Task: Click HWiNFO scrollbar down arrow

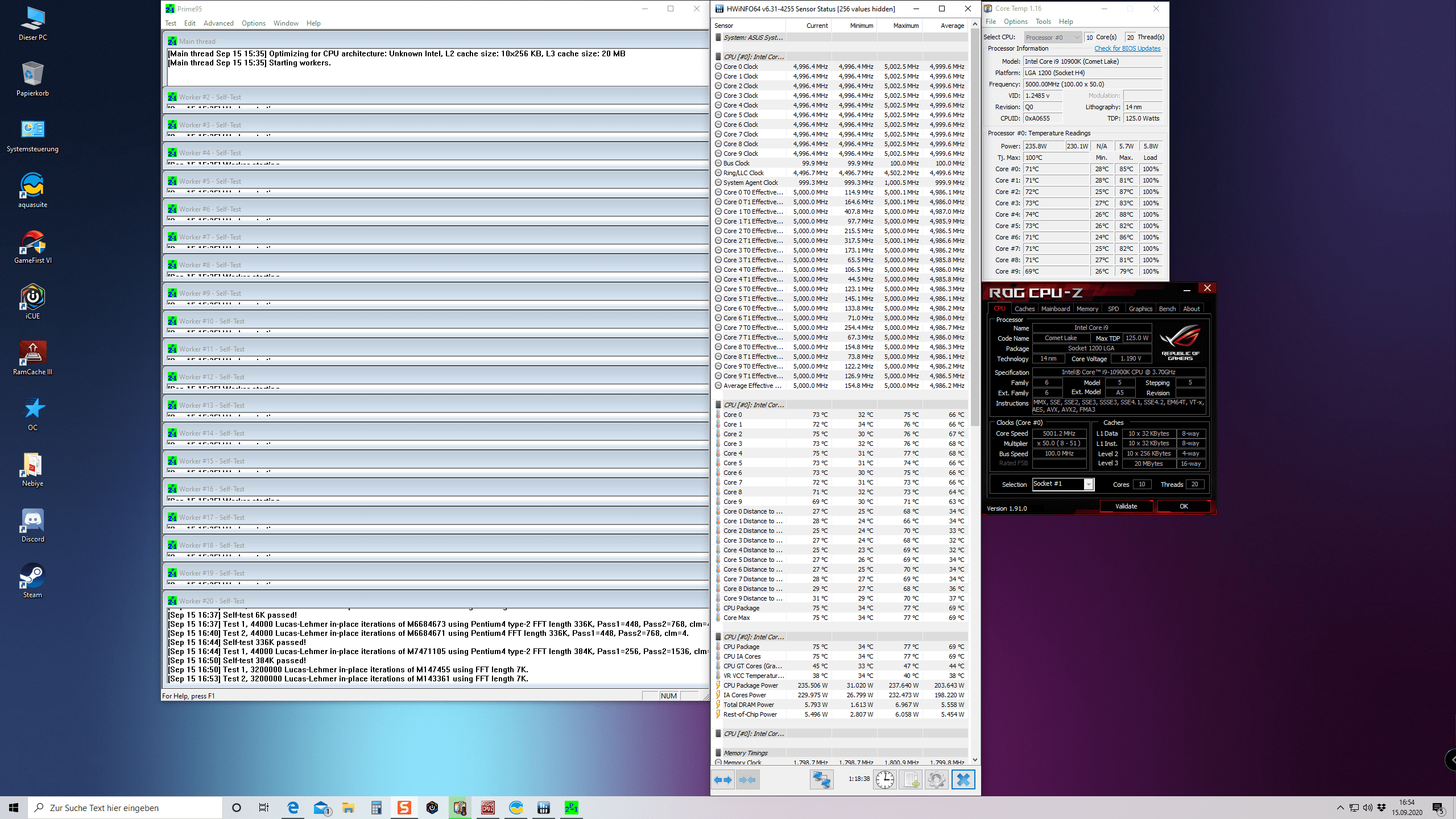Action: pos(975,759)
